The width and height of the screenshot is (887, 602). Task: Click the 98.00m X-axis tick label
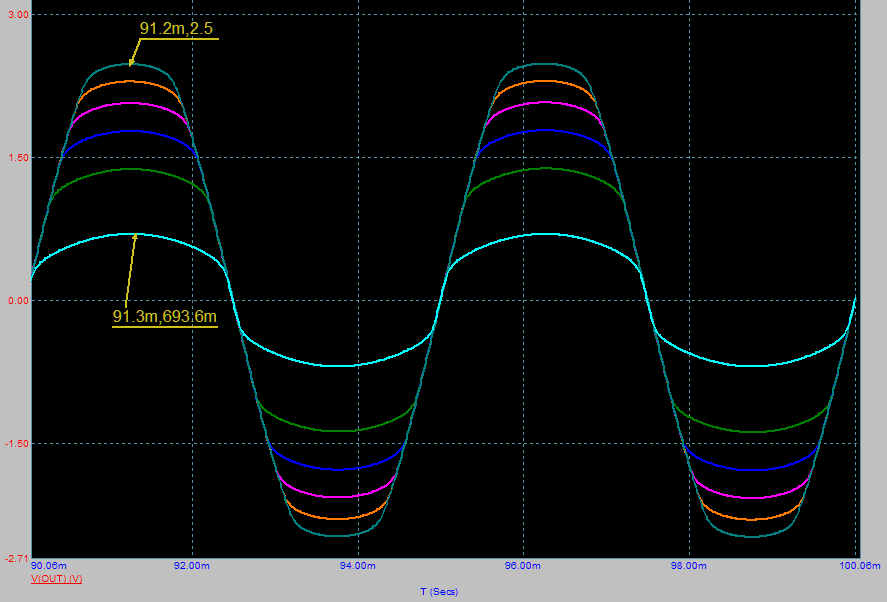[x=689, y=566]
